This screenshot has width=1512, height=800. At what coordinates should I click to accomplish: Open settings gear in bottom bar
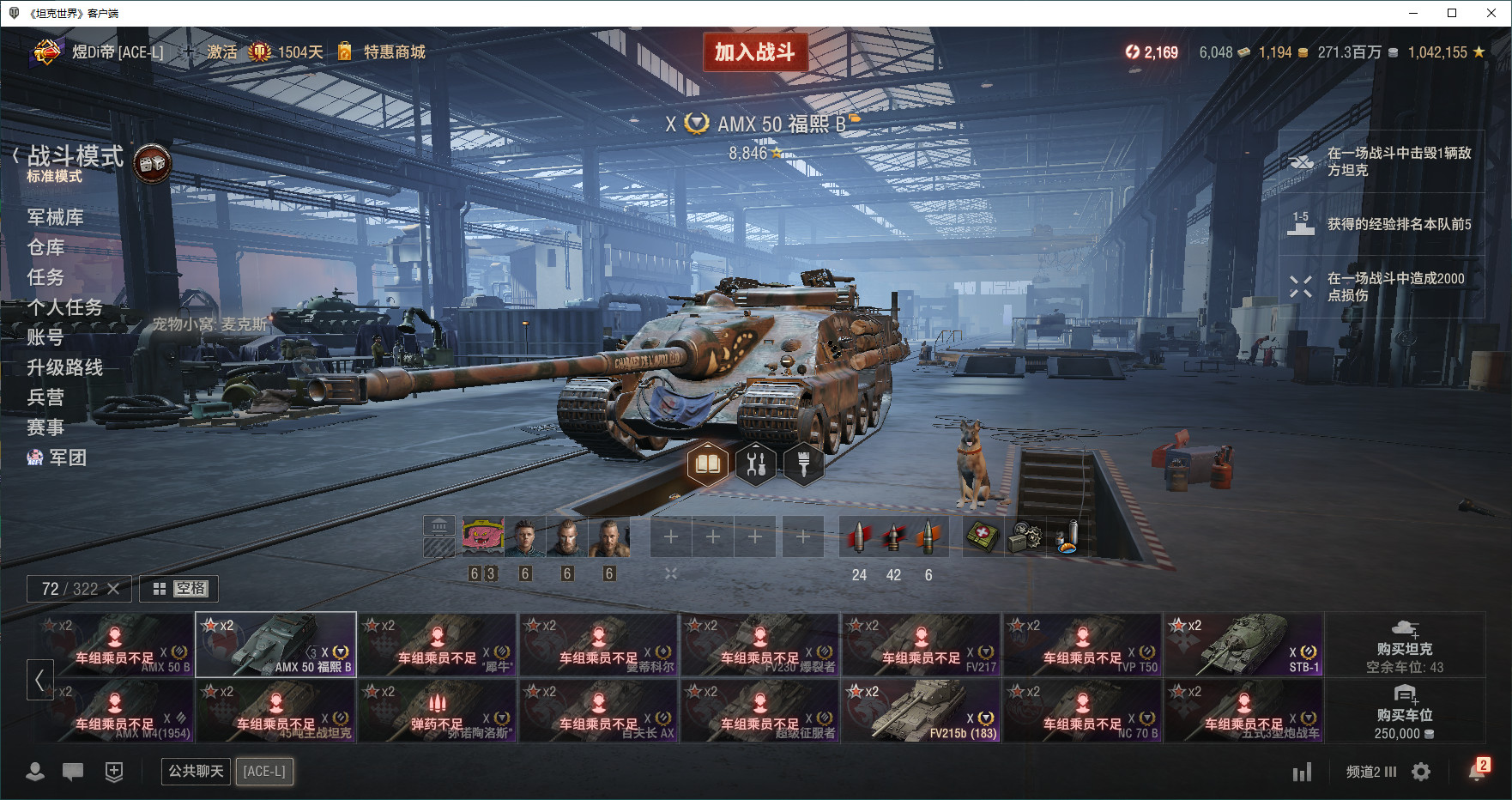point(1421,772)
